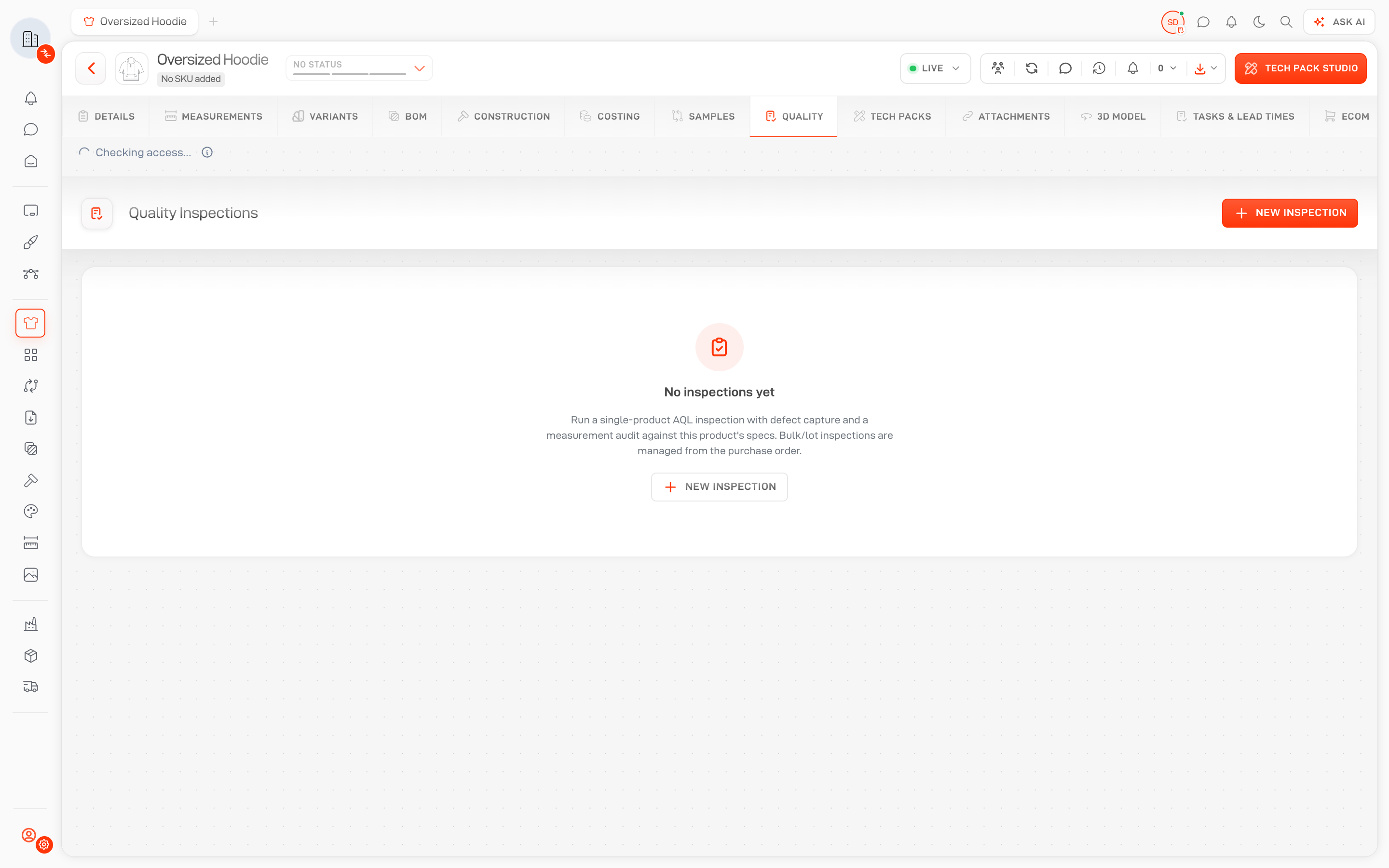Open the settings gear at sidebar bottom
Image resolution: width=1389 pixels, height=868 pixels.
pyautogui.click(x=44, y=844)
